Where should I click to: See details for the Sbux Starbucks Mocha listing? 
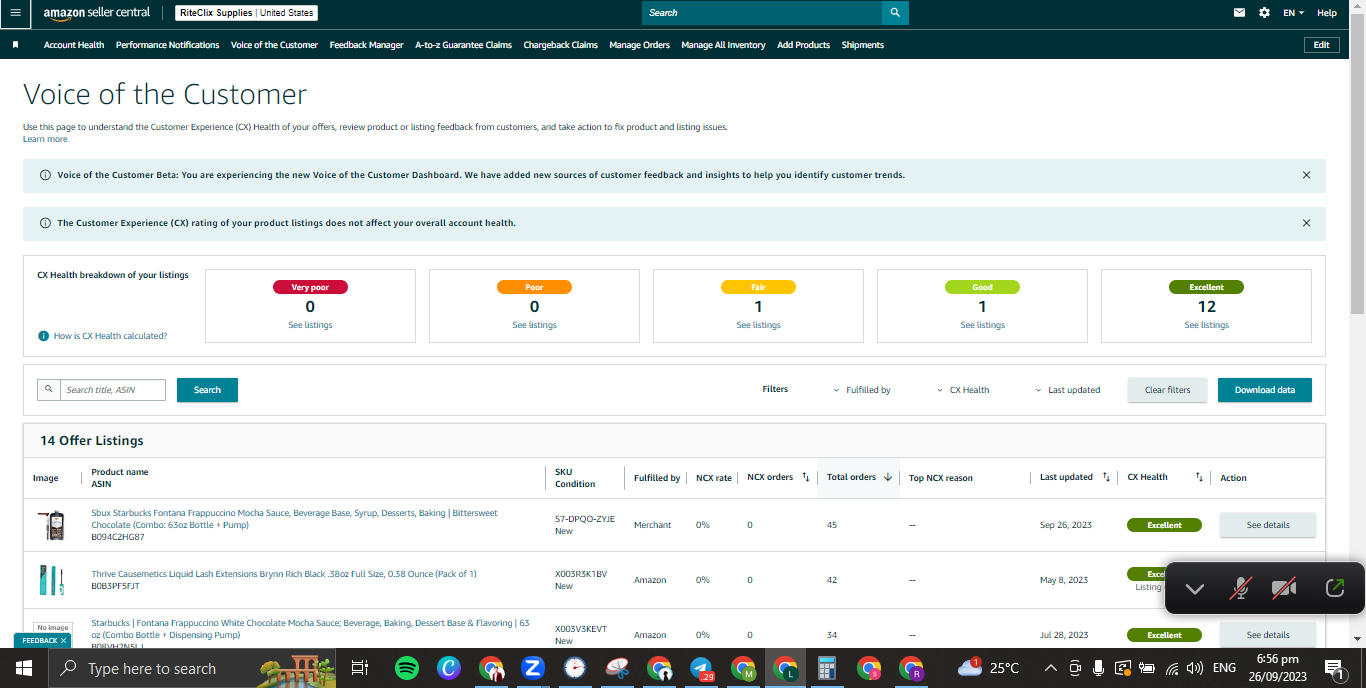1268,525
